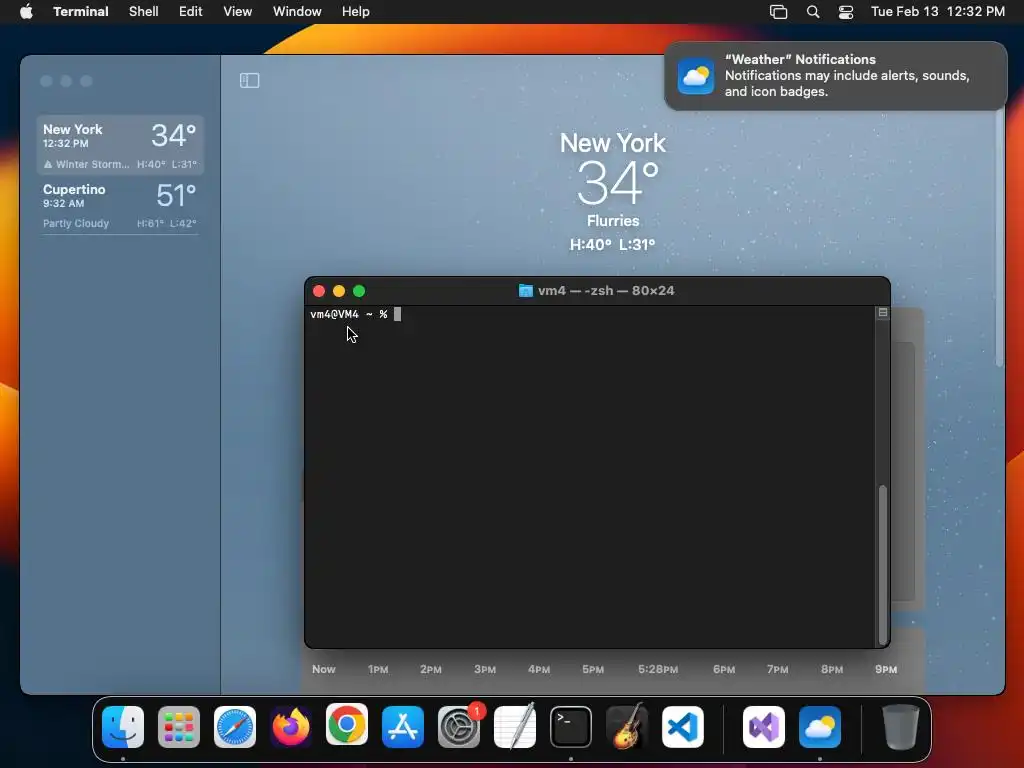The image size is (1024, 768).
Task: Open Control Center in menu bar
Action: (x=846, y=12)
